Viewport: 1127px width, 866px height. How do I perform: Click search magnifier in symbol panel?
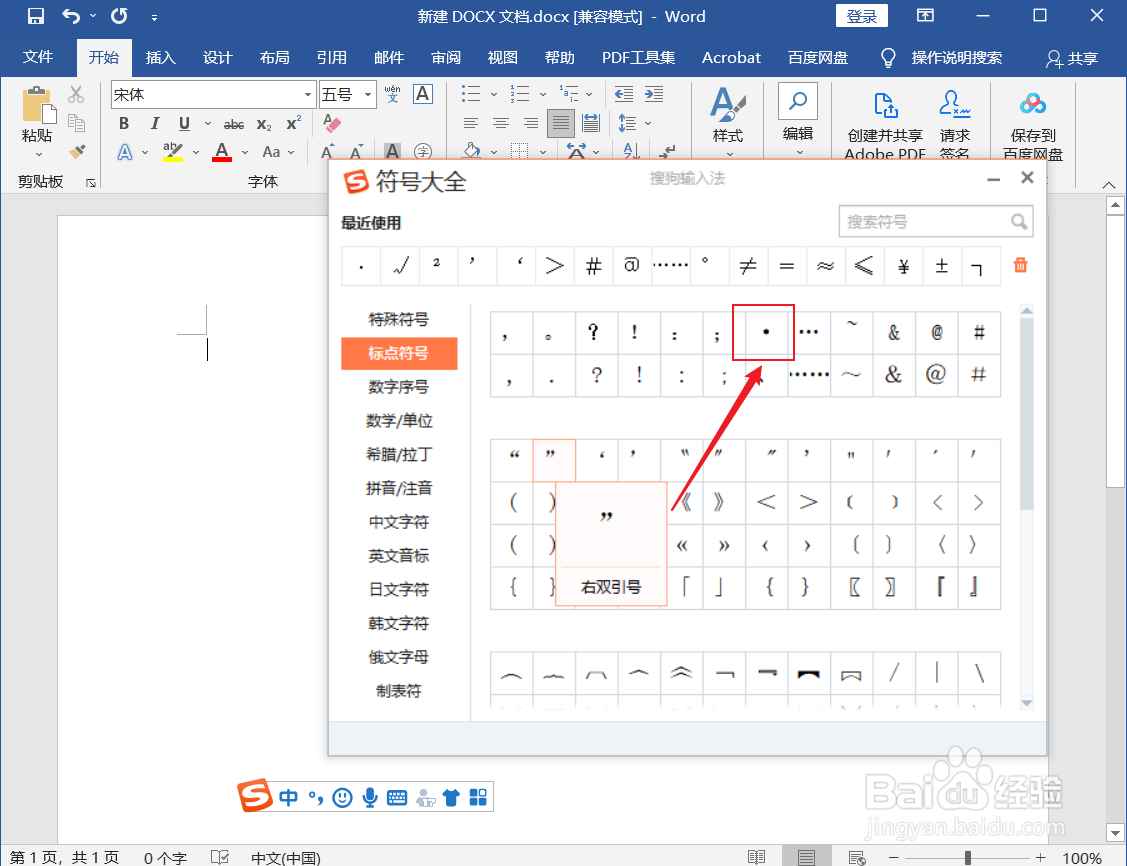[1018, 221]
